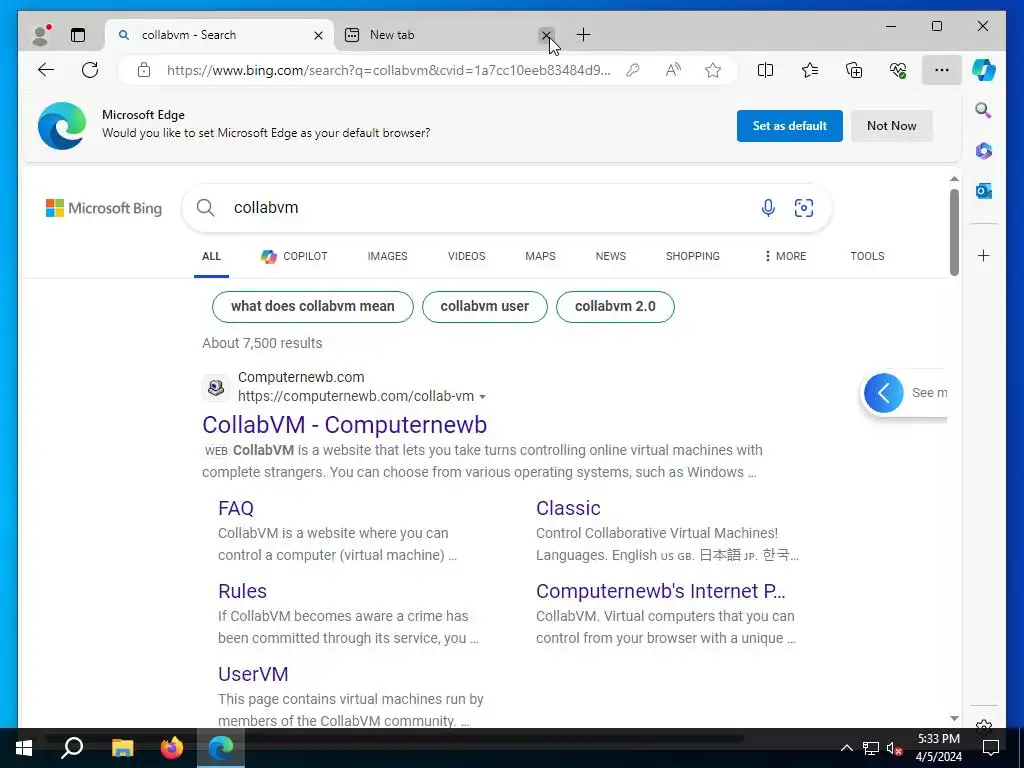The width and height of the screenshot is (1024, 768).
Task: Open the Videos results tab
Action: coord(466,256)
